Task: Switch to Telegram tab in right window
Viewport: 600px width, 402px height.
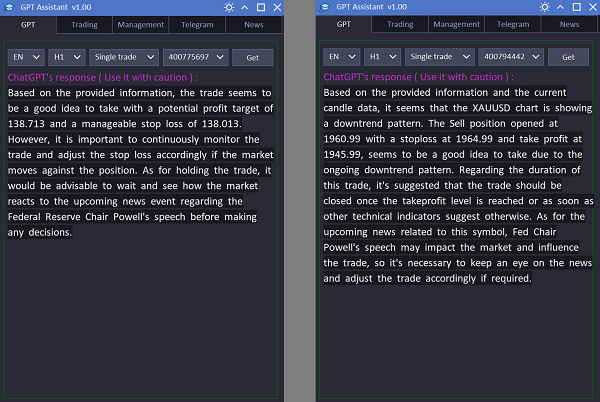Action: (513, 24)
